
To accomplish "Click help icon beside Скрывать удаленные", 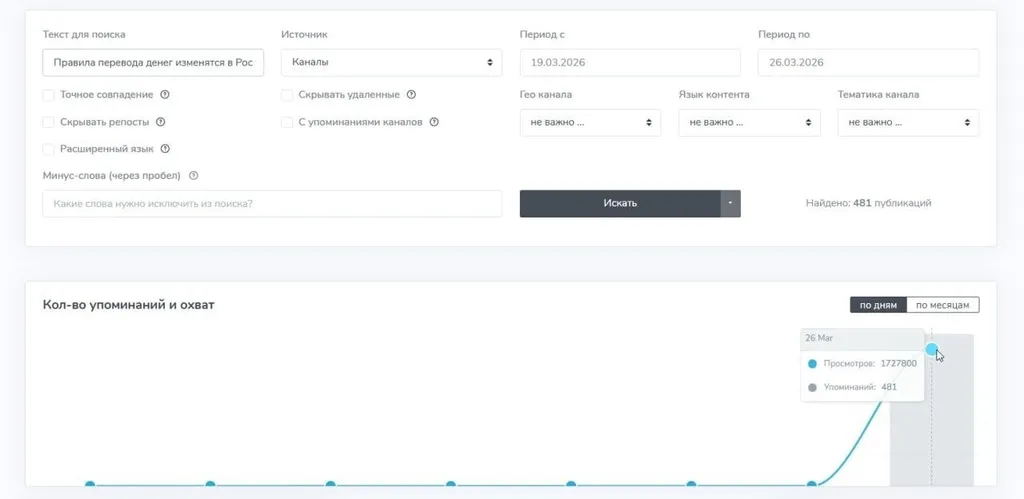I will 411,95.
